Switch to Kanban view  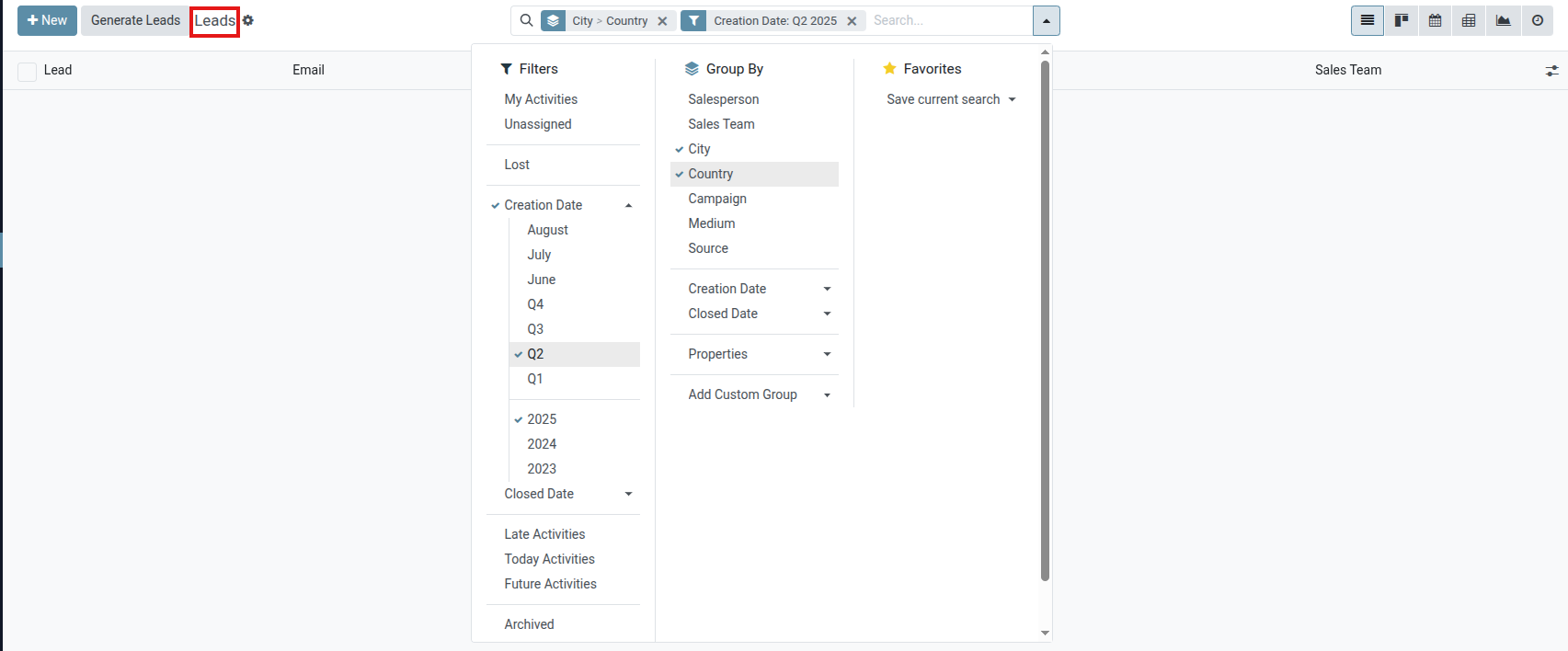click(x=1402, y=20)
